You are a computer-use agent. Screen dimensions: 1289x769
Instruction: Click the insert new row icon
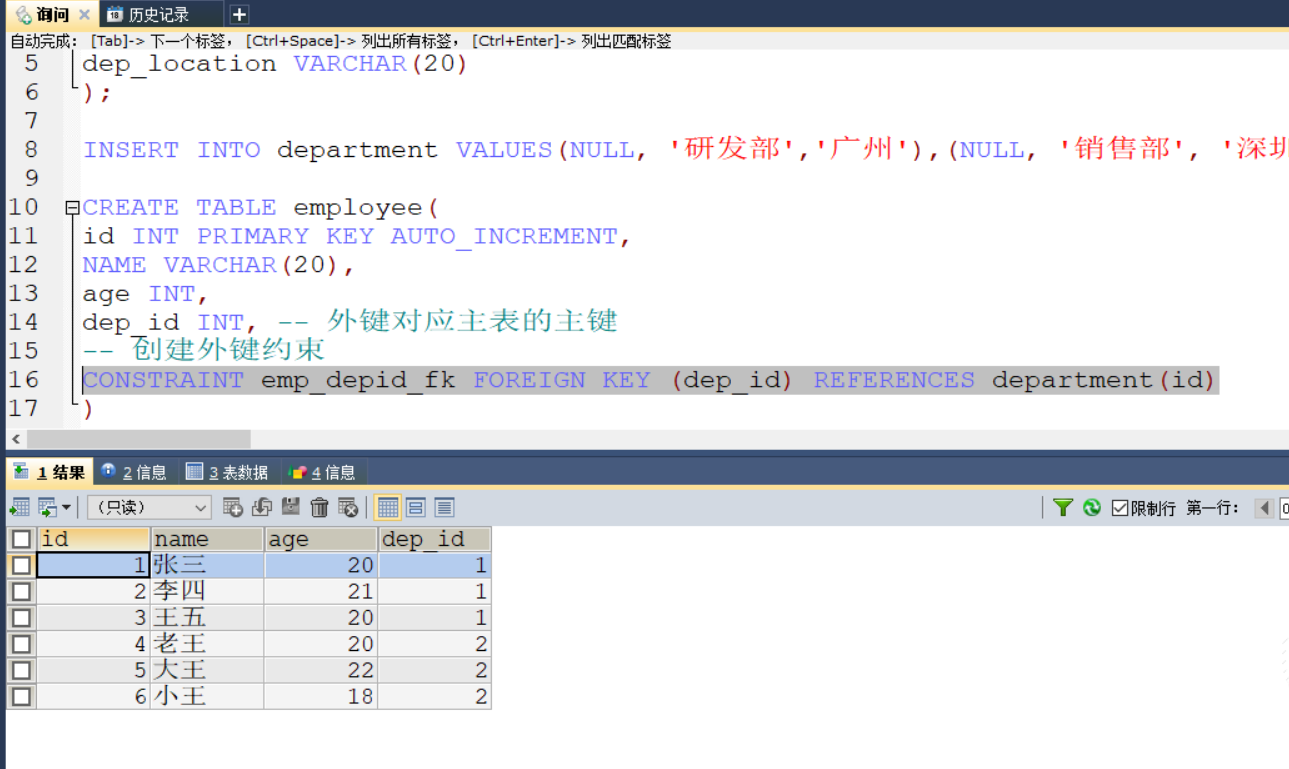click(232, 508)
